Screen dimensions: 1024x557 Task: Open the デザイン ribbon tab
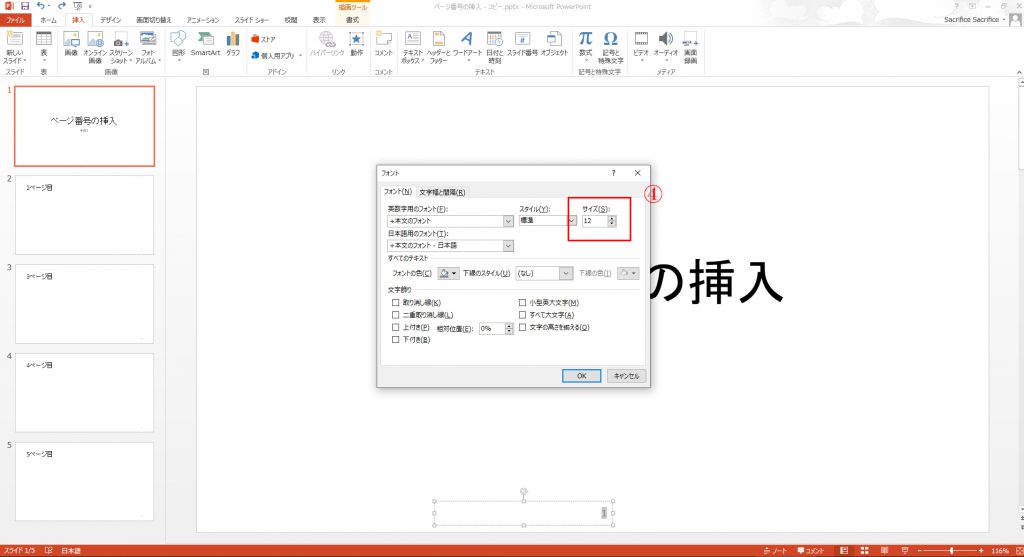pyautogui.click(x=111, y=19)
